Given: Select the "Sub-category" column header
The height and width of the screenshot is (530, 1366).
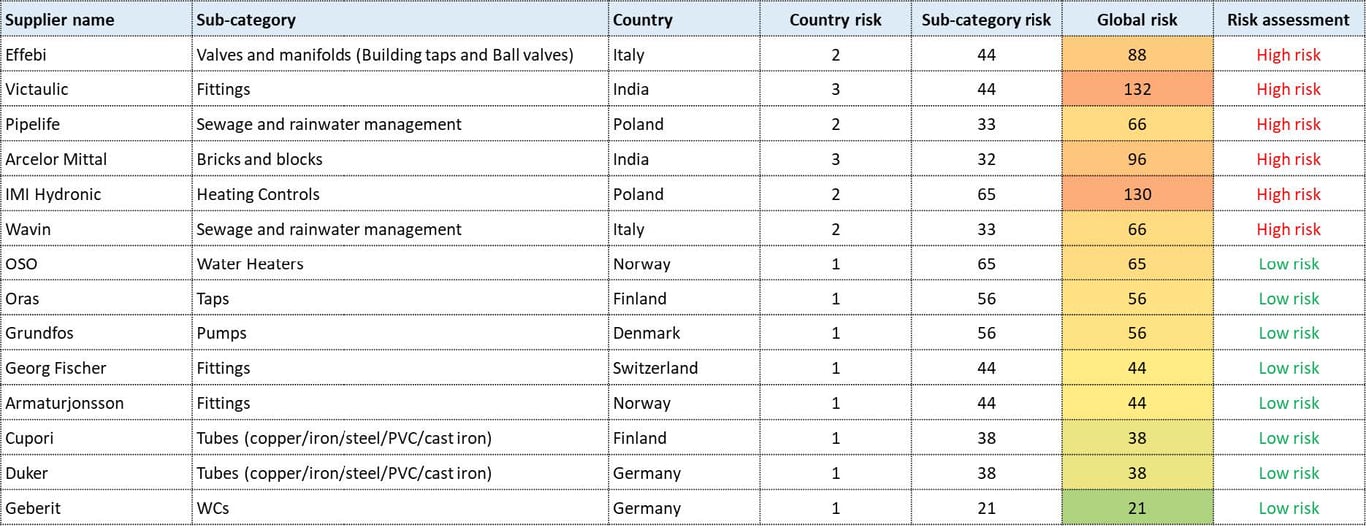Looking at the screenshot, I should pyautogui.click(x=246, y=20).
